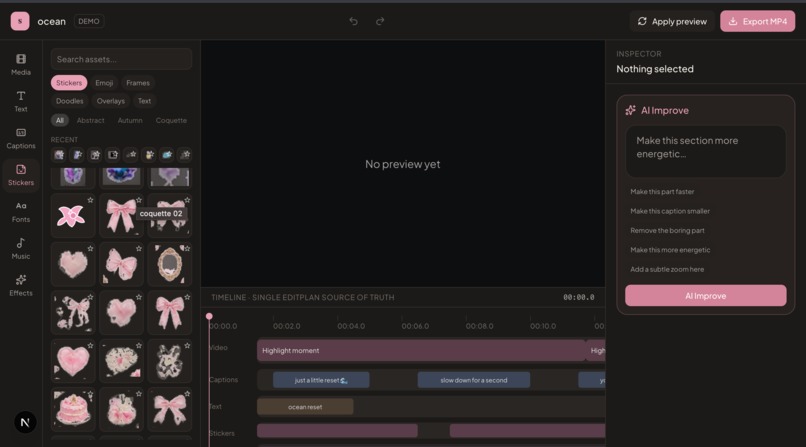The height and width of the screenshot is (447, 806).
Task: Choose the Make this more energetic suggestion
Action: [670, 250]
